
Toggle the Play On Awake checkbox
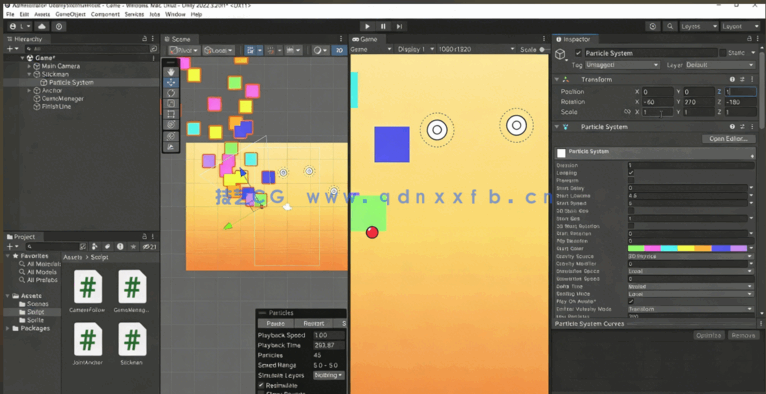(631, 301)
